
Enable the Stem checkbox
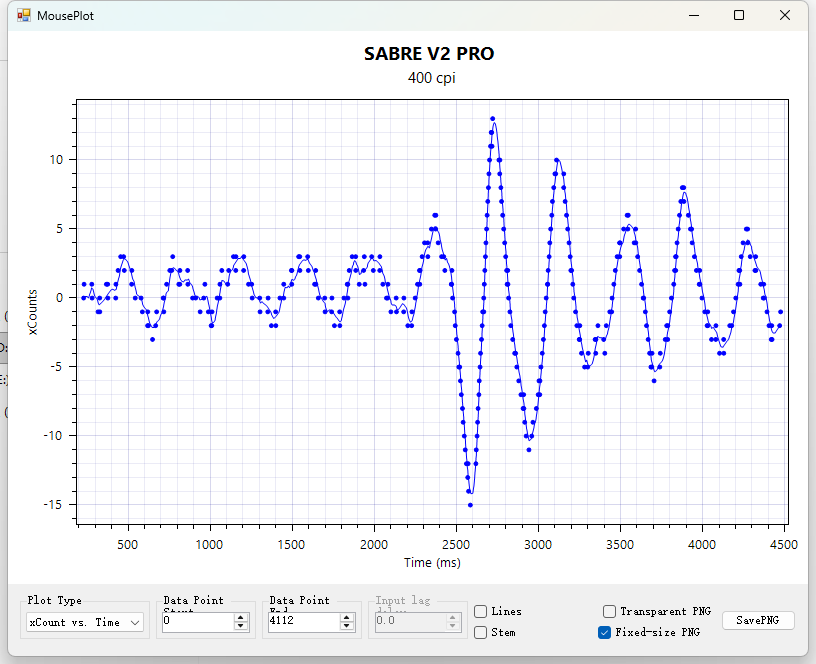pos(480,632)
